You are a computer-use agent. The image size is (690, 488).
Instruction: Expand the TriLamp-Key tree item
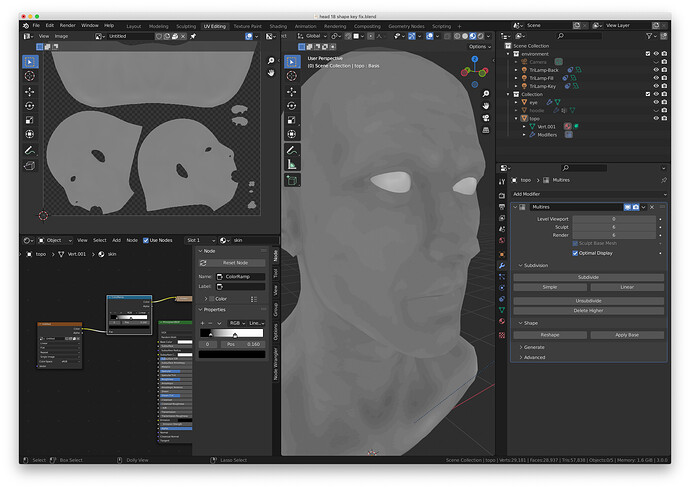point(516,86)
